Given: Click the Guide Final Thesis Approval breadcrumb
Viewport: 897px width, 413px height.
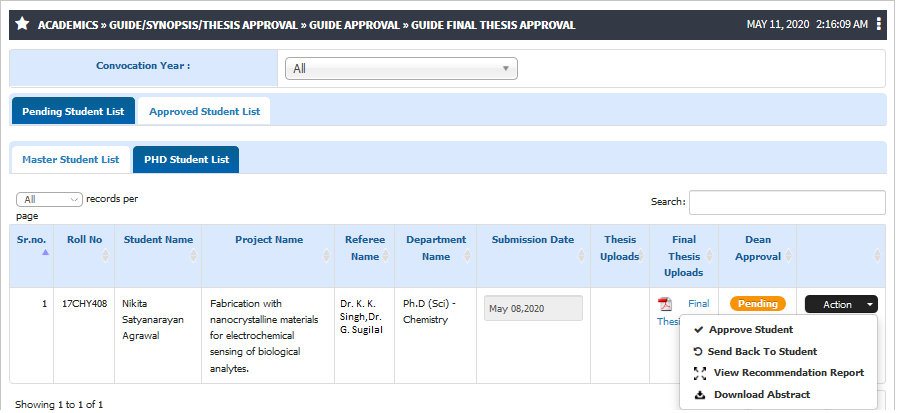Looking at the screenshot, I should [x=493, y=25].
